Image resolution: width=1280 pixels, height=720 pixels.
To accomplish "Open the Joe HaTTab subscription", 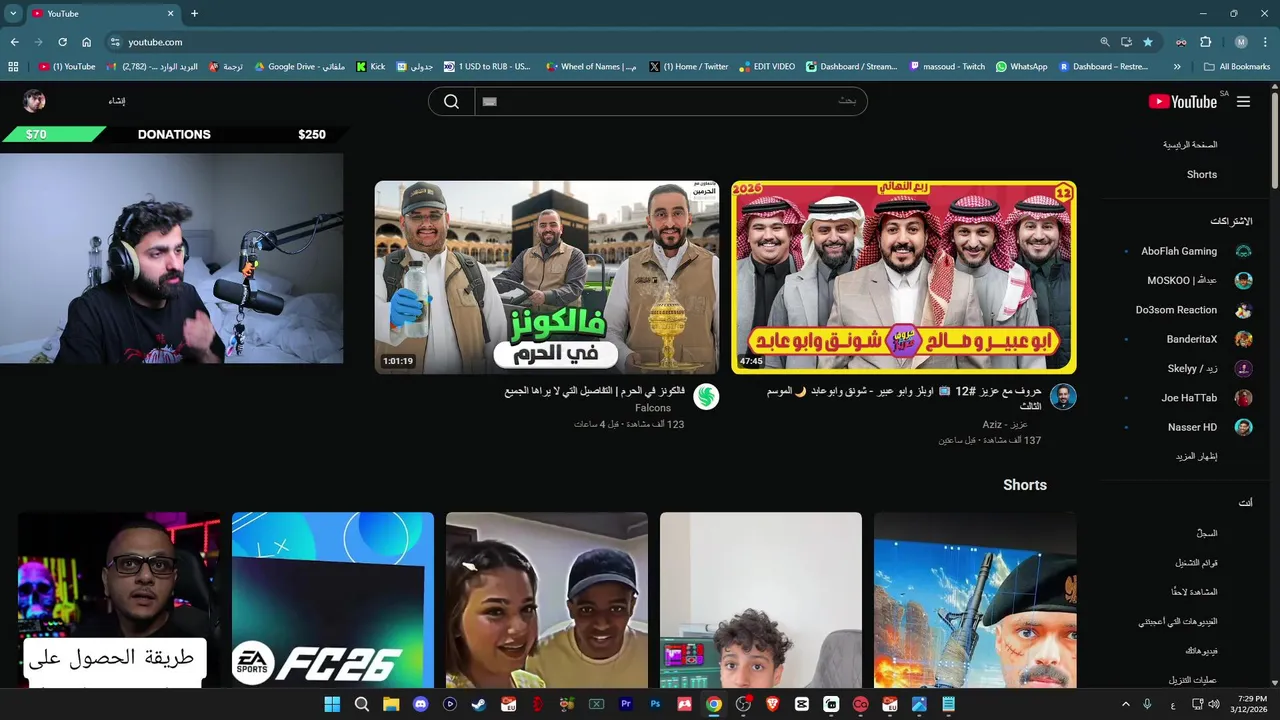I will click(x=1190, y=398).
